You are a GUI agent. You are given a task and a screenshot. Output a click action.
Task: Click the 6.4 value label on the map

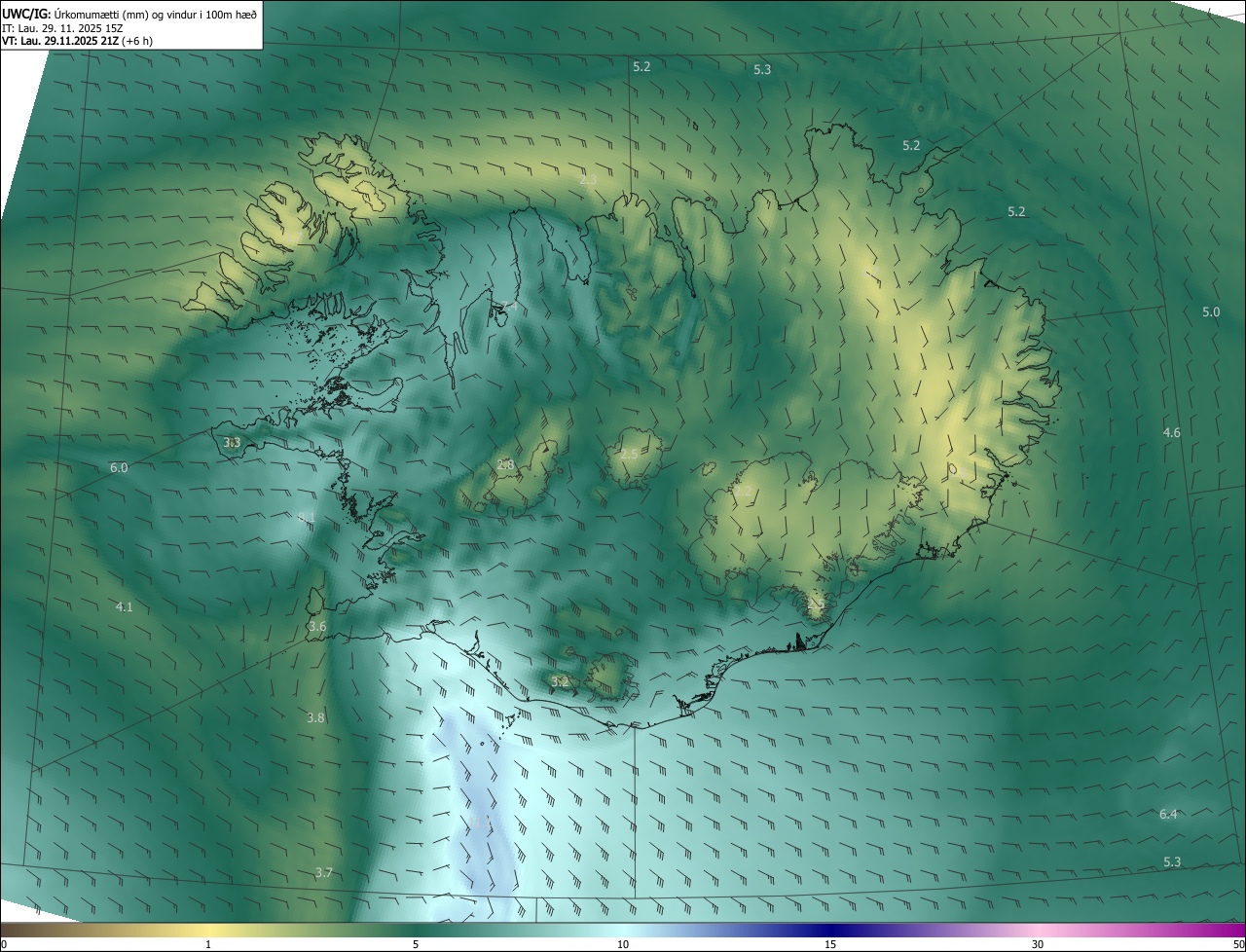tap(1168, 814)
